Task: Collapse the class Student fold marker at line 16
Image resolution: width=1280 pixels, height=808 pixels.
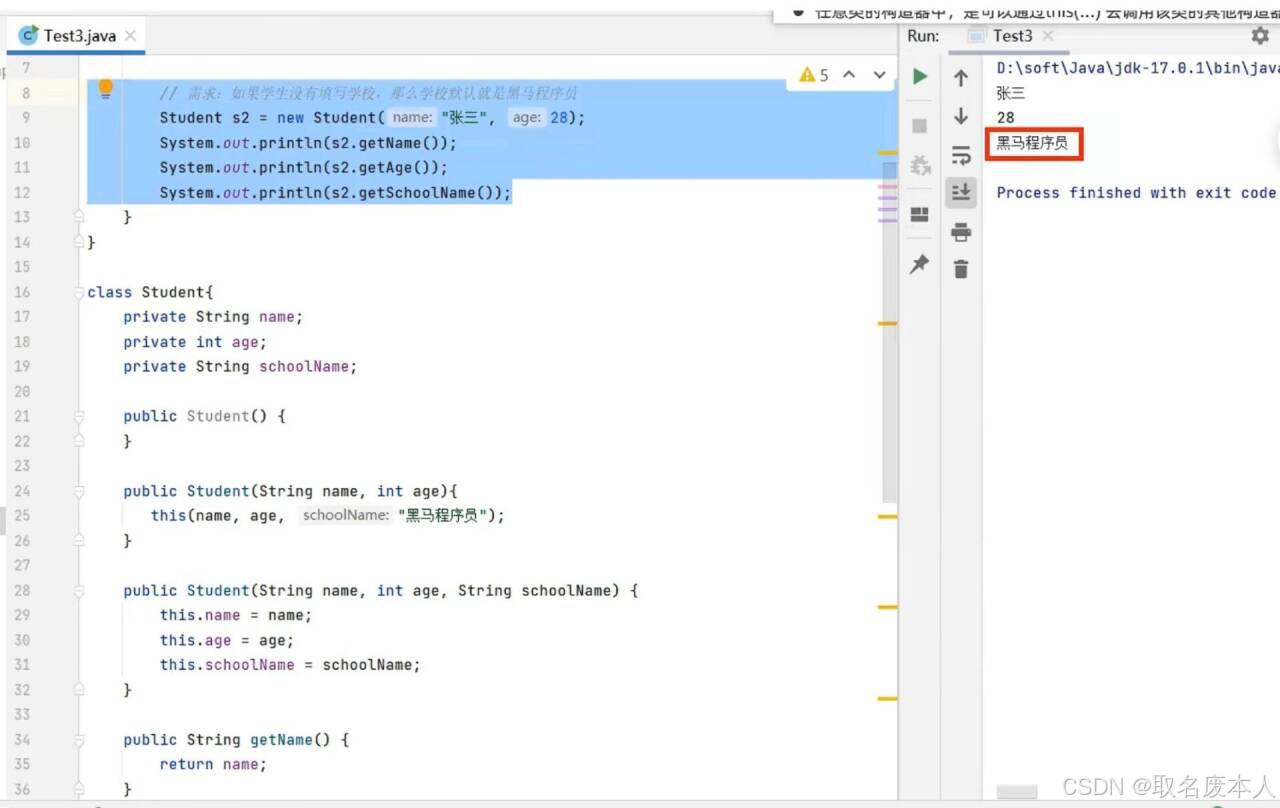Action: tap(78, 292)
